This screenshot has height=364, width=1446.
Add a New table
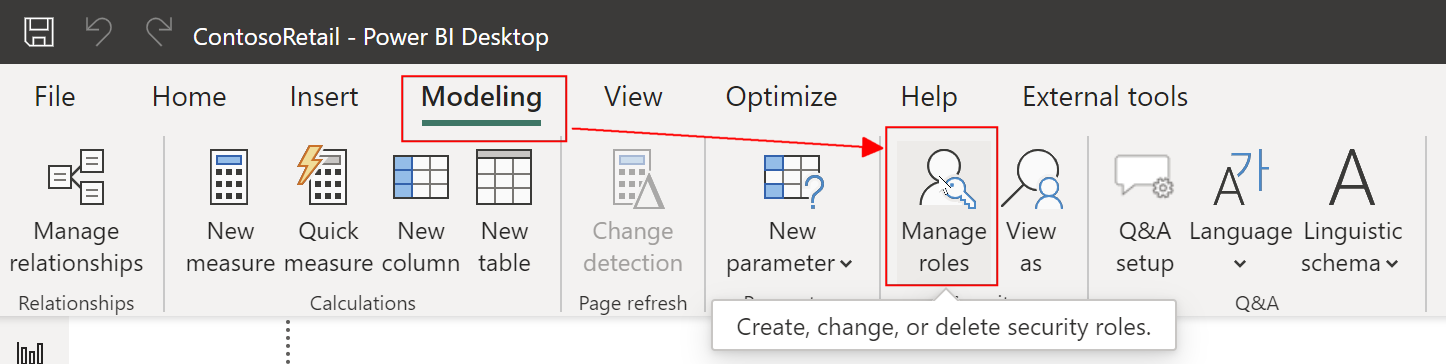click(505, 212)
